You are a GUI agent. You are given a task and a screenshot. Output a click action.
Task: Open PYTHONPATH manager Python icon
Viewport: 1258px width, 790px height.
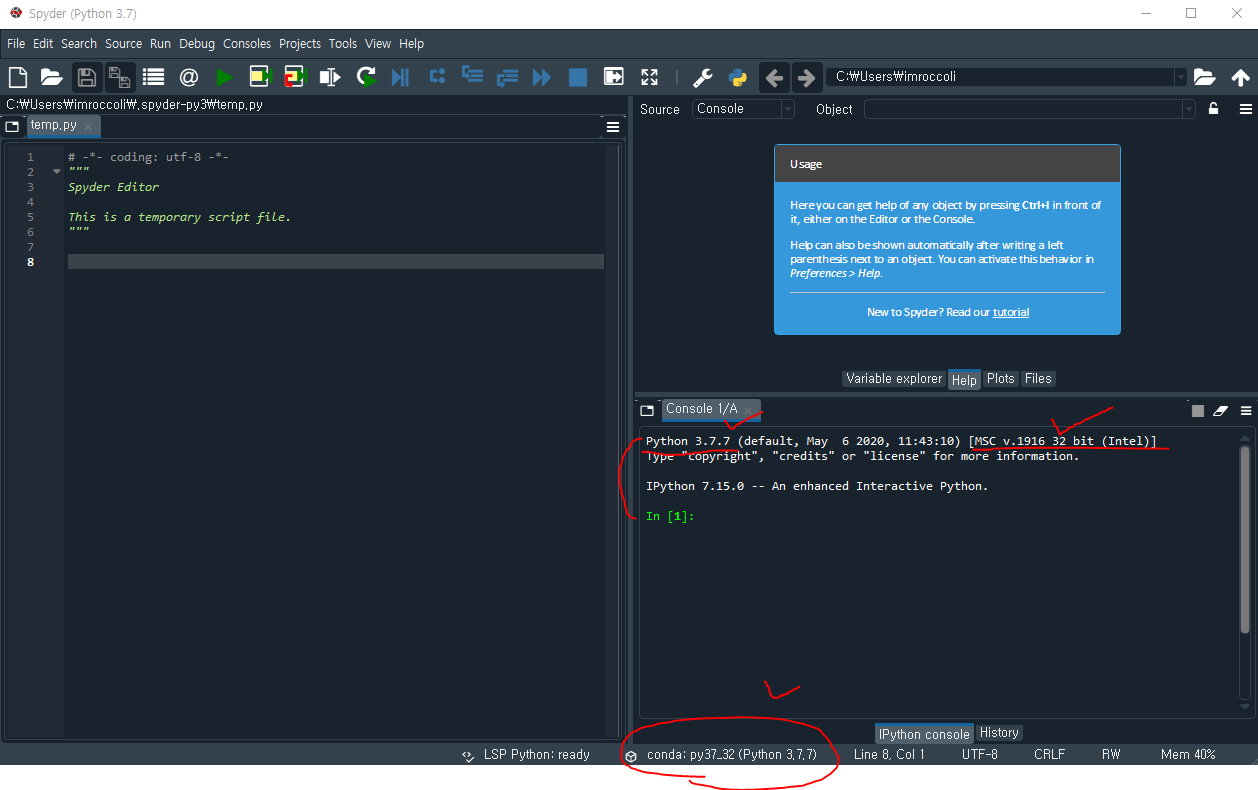point(738,77)
